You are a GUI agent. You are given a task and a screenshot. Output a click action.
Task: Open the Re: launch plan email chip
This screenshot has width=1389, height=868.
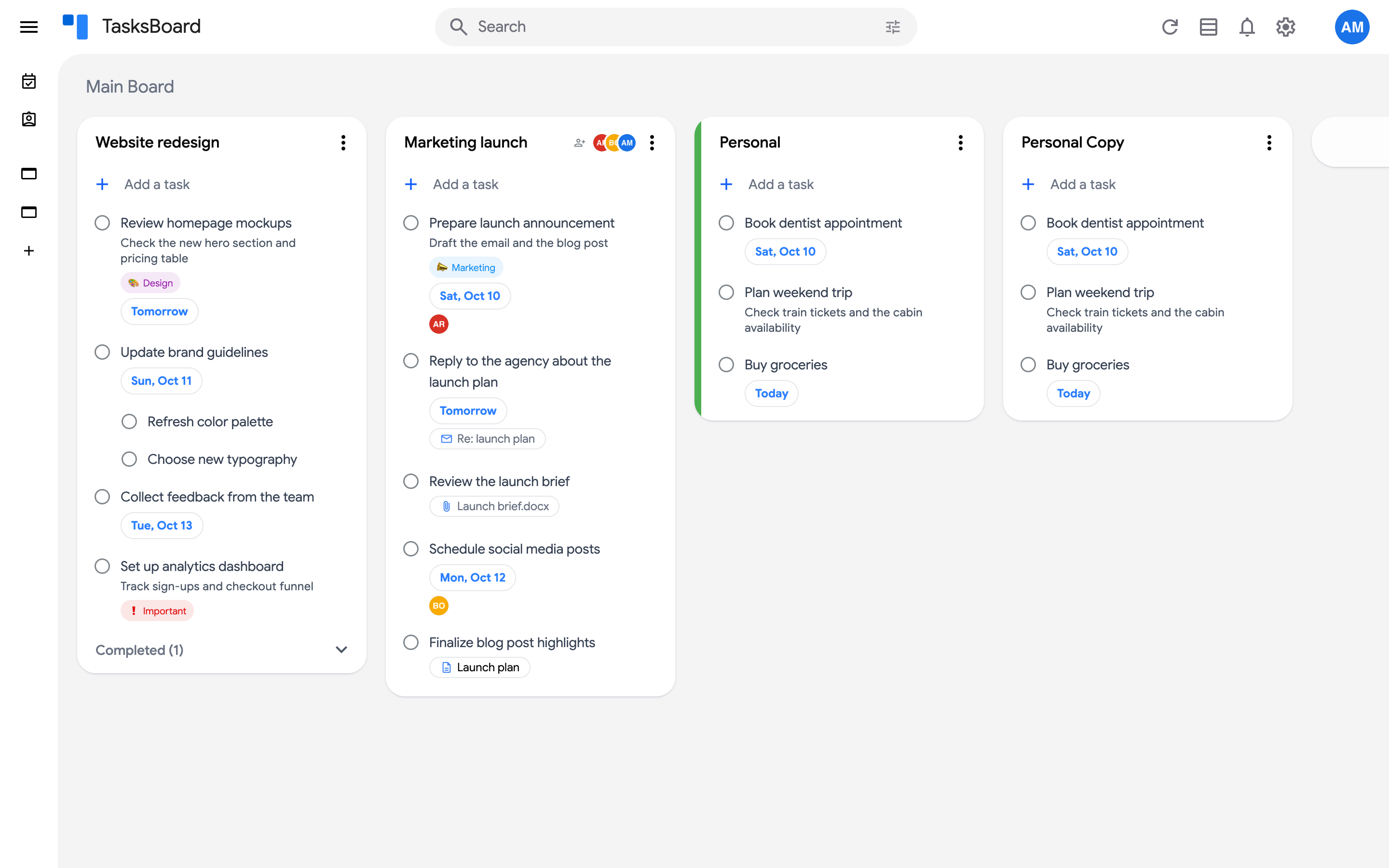point(487,439)
